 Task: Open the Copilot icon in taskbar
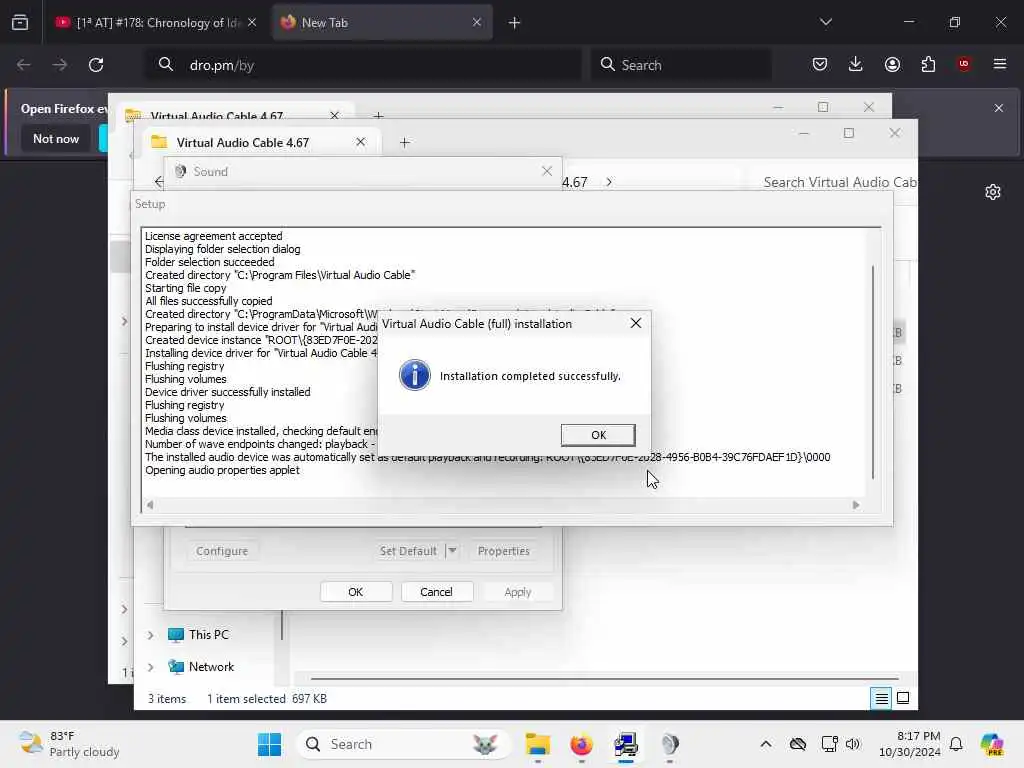click(x=992, y=744)
